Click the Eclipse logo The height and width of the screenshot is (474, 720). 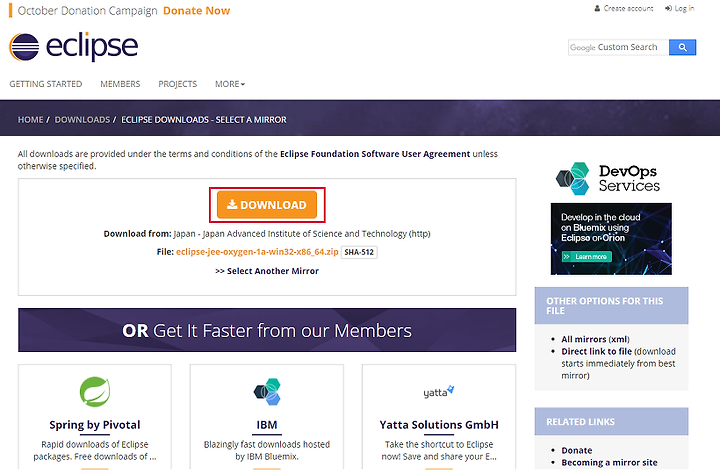73,47
